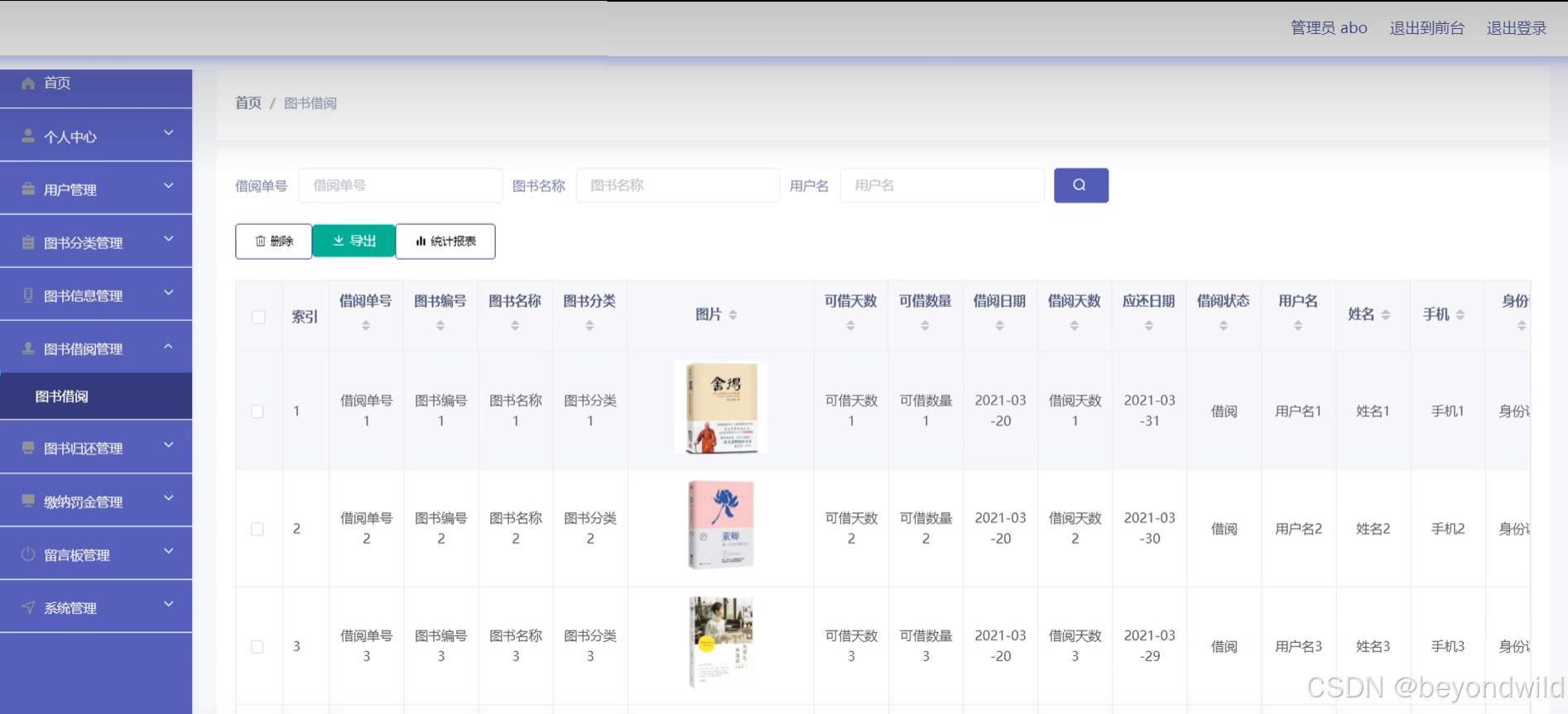Sort by 图书编号 column arrows

point(440,326)
